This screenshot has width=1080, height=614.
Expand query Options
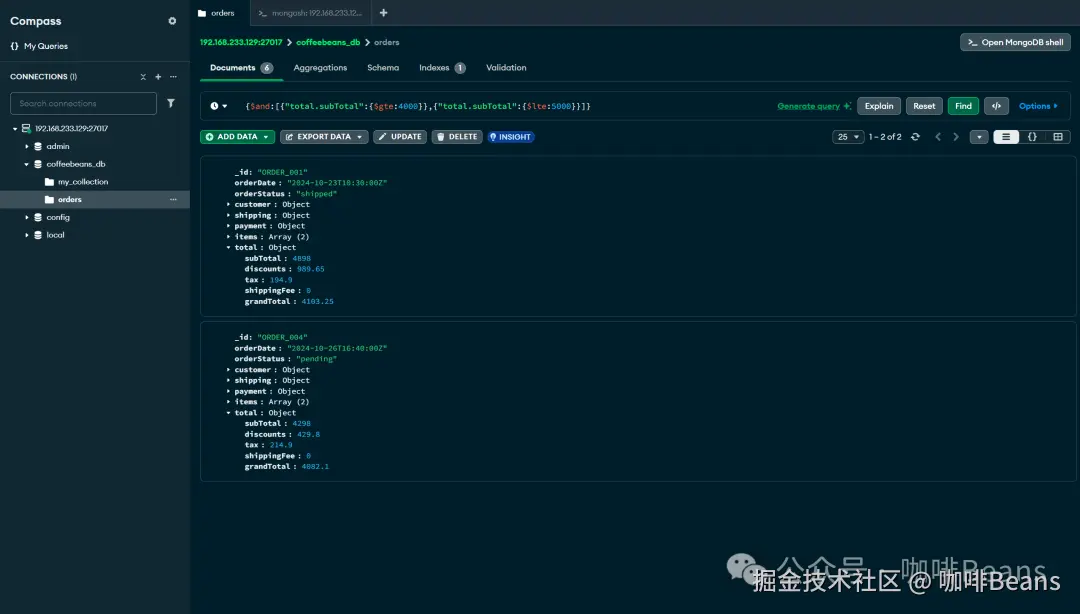(x=1038, y=106)
